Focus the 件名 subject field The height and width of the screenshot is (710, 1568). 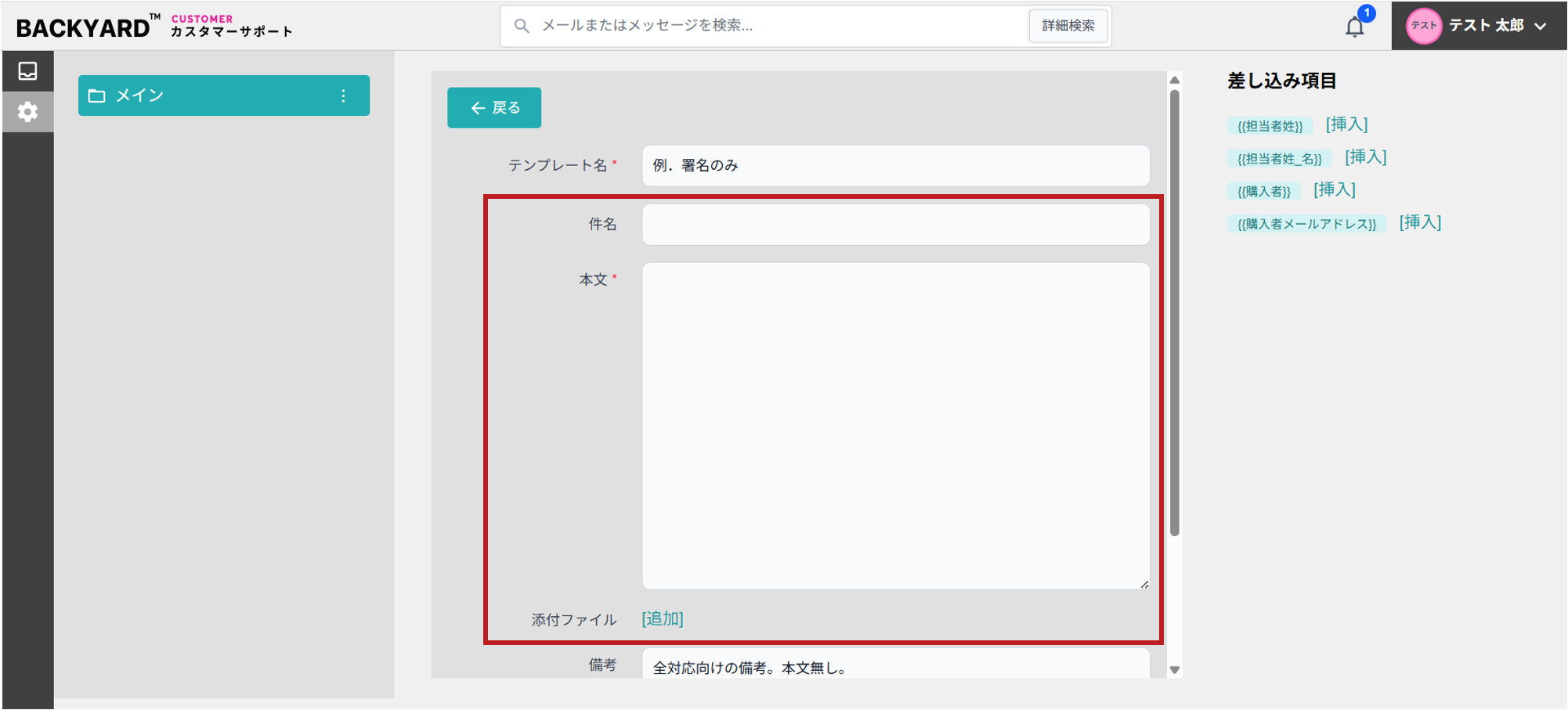click(x=896, y=225)
